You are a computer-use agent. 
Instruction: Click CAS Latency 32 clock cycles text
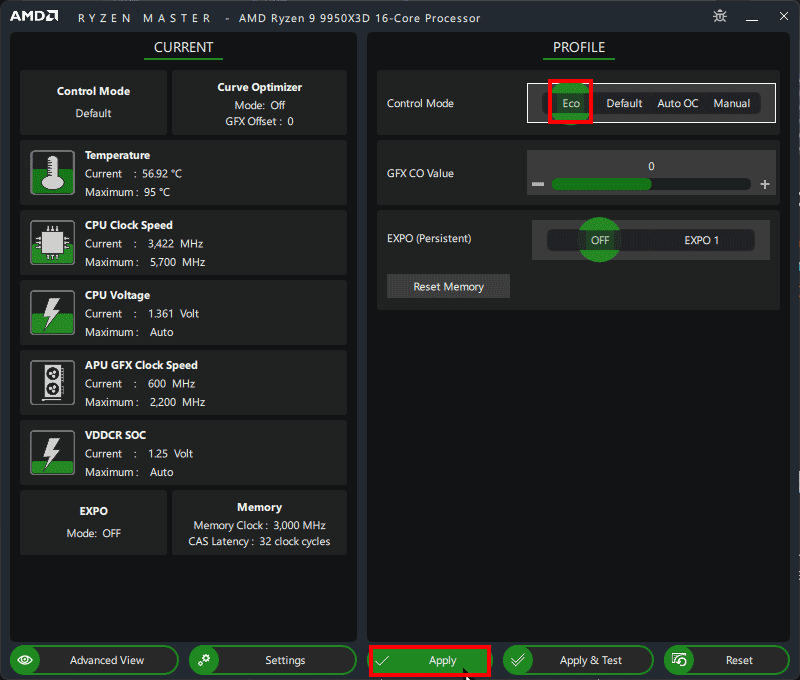point(259,541)
